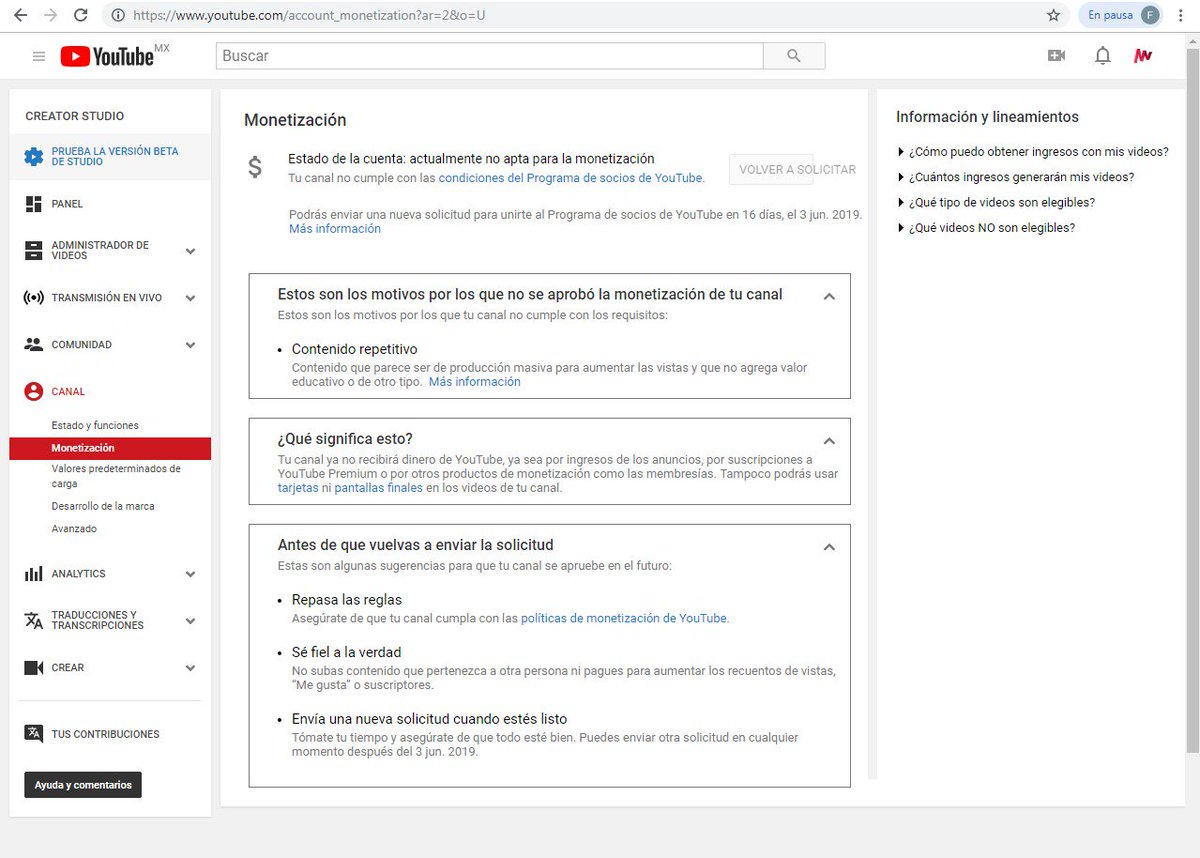The image size is (1200, 858).
Task: Click the Panel dashboard icon
Action: [x=33, y=204]
